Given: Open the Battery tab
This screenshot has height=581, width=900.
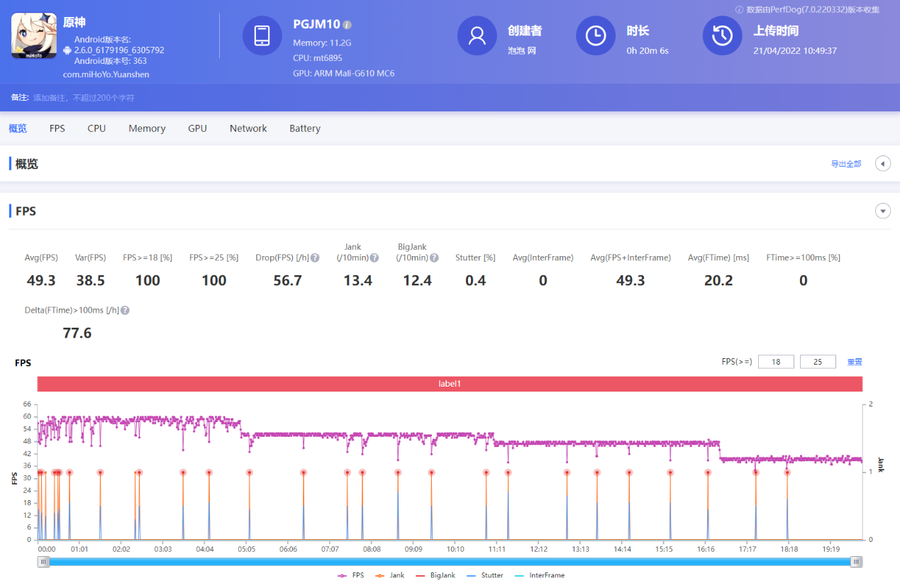Looking at the screenshot, I should point(305,128).
